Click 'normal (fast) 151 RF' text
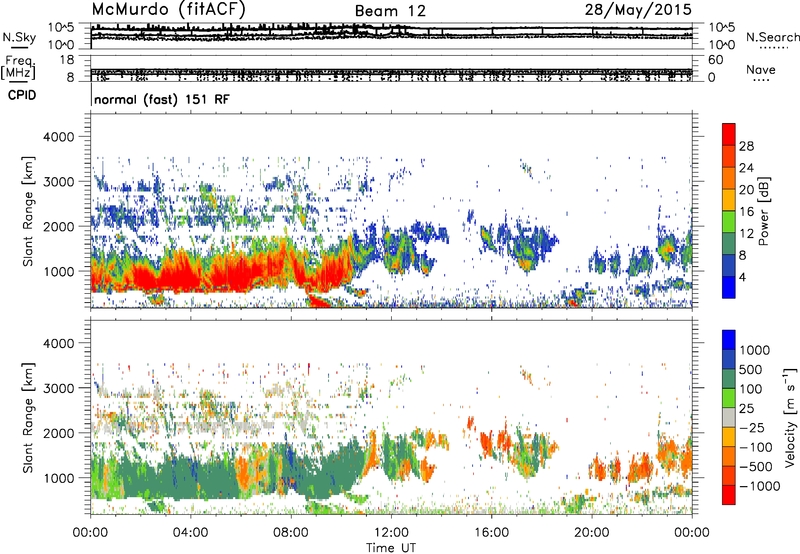This screenshot has width=800, height=554. tap(162, 99)
